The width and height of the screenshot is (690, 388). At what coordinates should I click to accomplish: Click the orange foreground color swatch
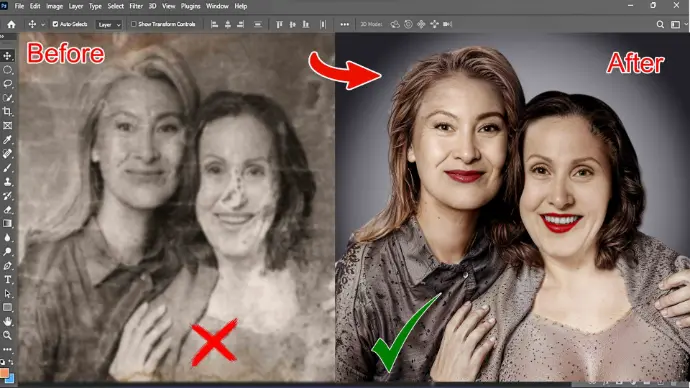[4, 373]
